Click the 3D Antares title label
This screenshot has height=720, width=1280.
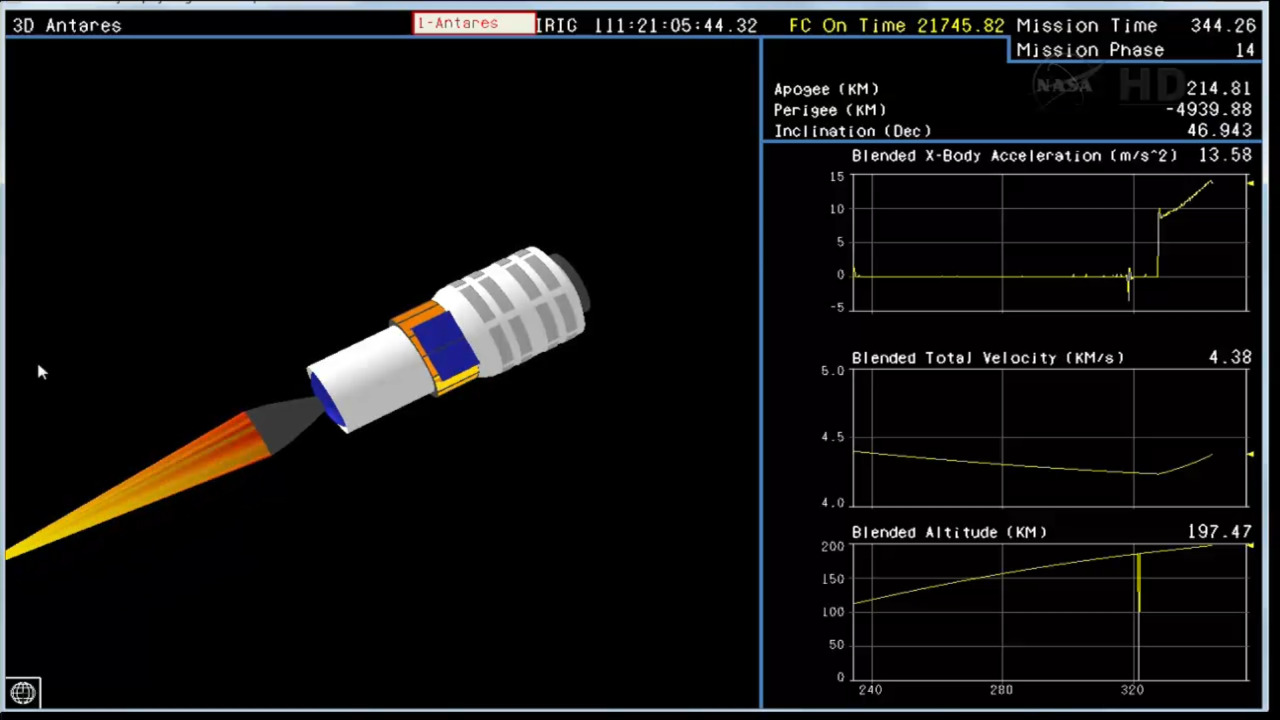pyautogui.click(x=67, y=25)
